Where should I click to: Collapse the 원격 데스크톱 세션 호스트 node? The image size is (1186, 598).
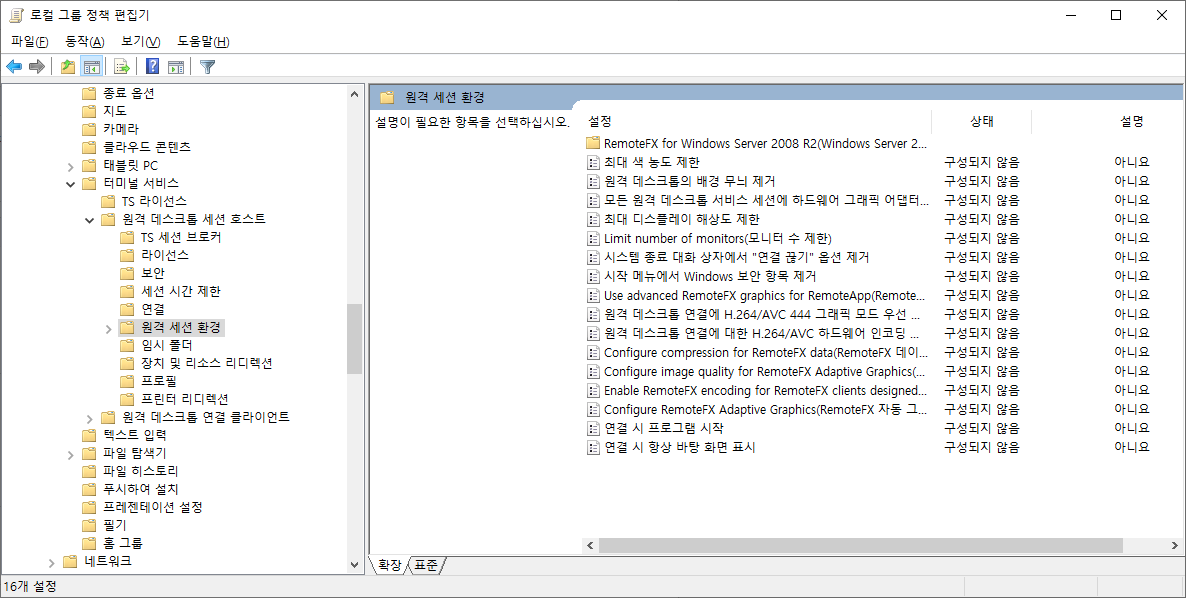(89, 220)
